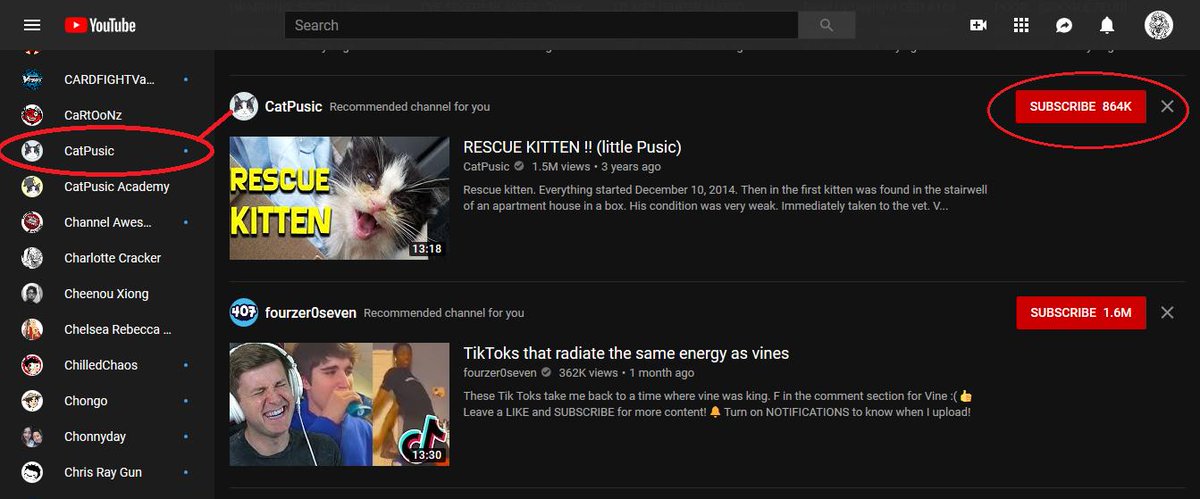Select CatPusic Academy subscription name
Viewport: 1200px width, 499px height.
[117, 187]
